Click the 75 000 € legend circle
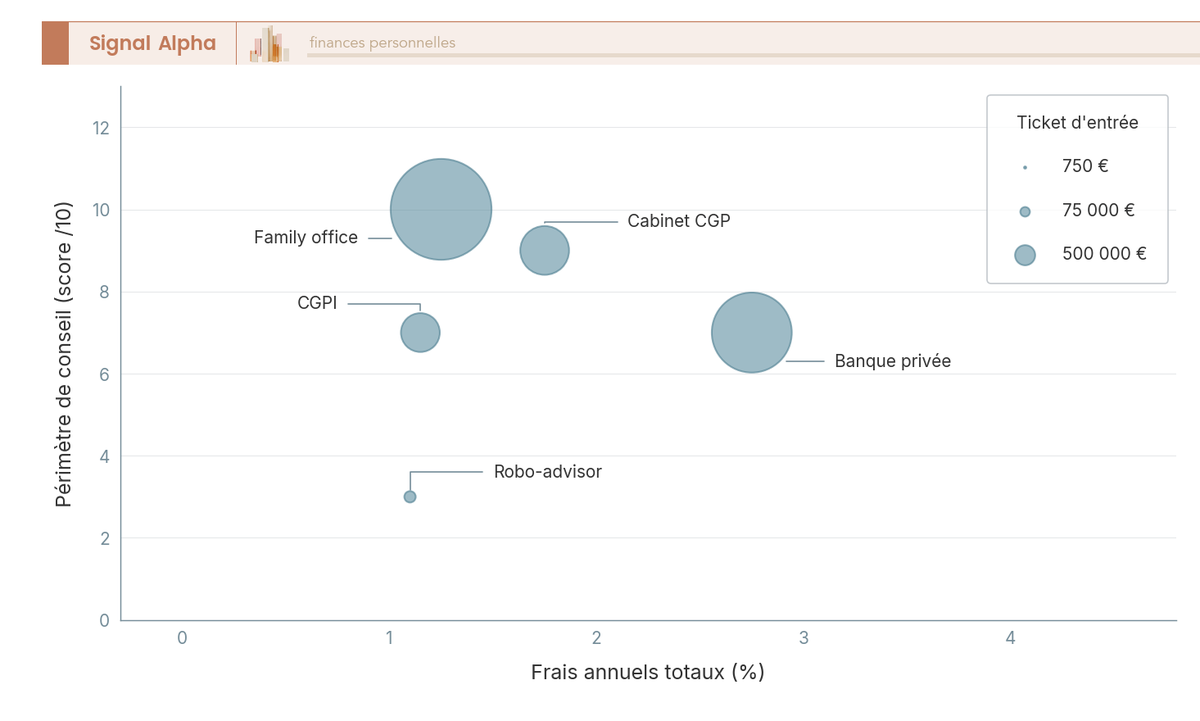Viewport: 1200px width, 721px height. 1025,211
